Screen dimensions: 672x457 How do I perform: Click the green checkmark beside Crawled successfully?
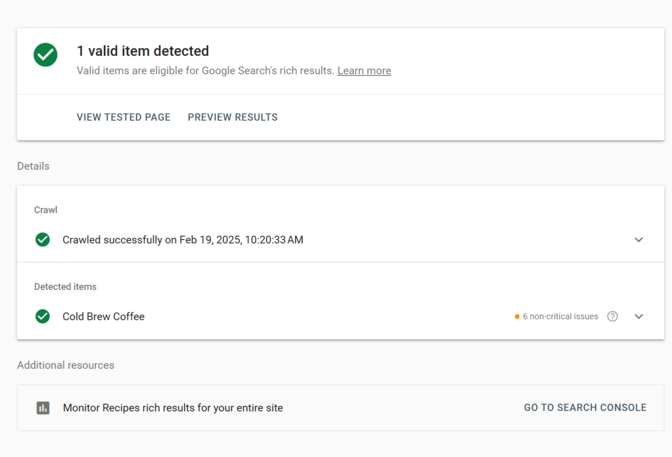tap(43, 240)
